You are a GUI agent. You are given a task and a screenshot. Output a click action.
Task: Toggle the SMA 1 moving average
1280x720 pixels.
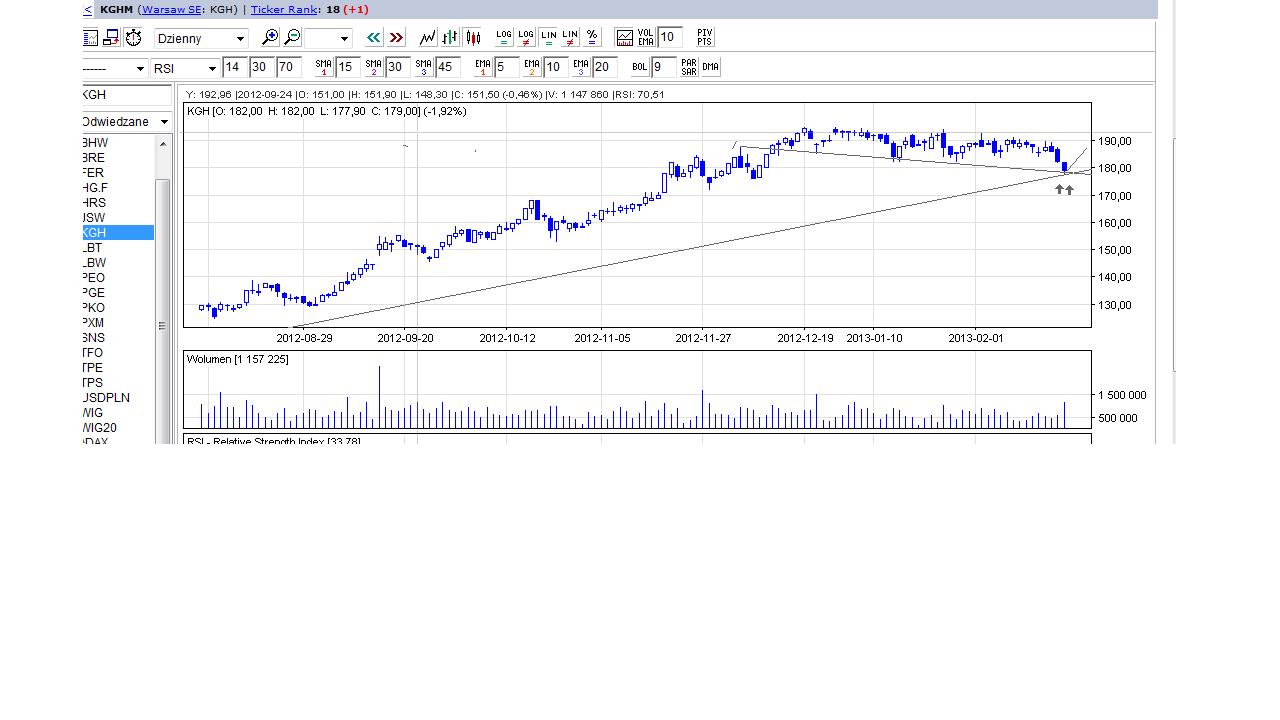point(323,68)
